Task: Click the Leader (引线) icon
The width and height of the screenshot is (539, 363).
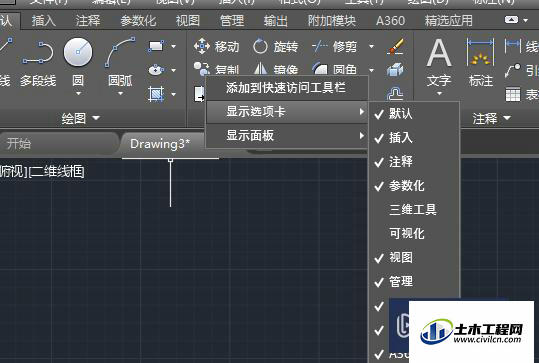Action: pyautogui.click(x=513, y=70)
